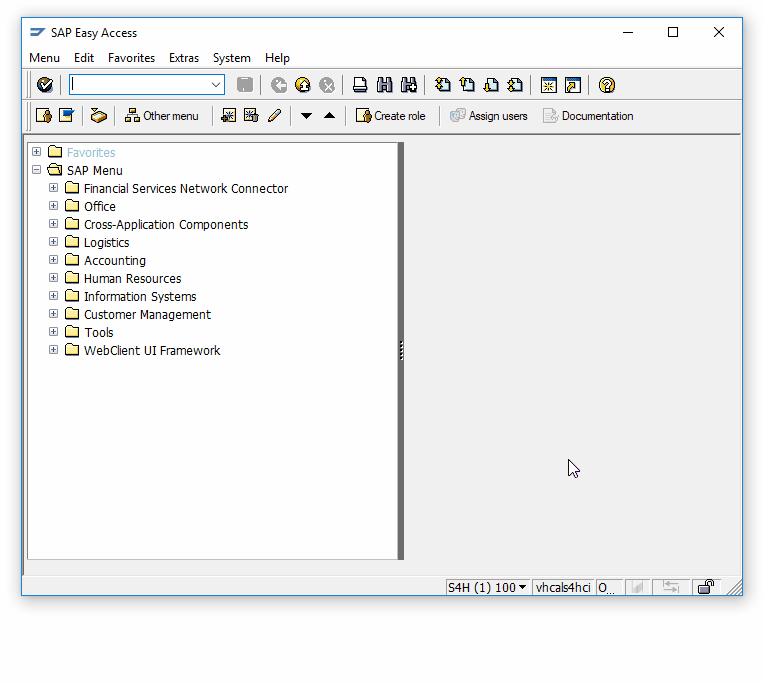The height and width of the screenshot is (683, 764).
Task: Expand the Human Resources node
Action: (54, 278)
